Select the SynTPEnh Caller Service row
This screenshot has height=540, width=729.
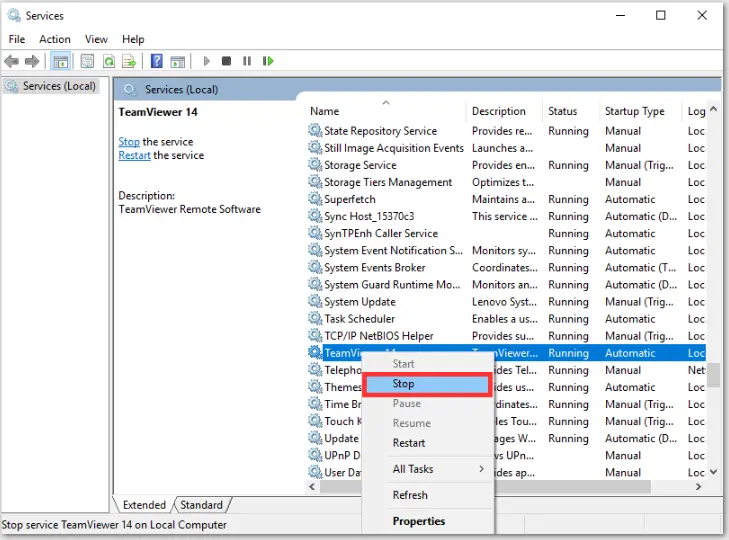coord(506,233)
